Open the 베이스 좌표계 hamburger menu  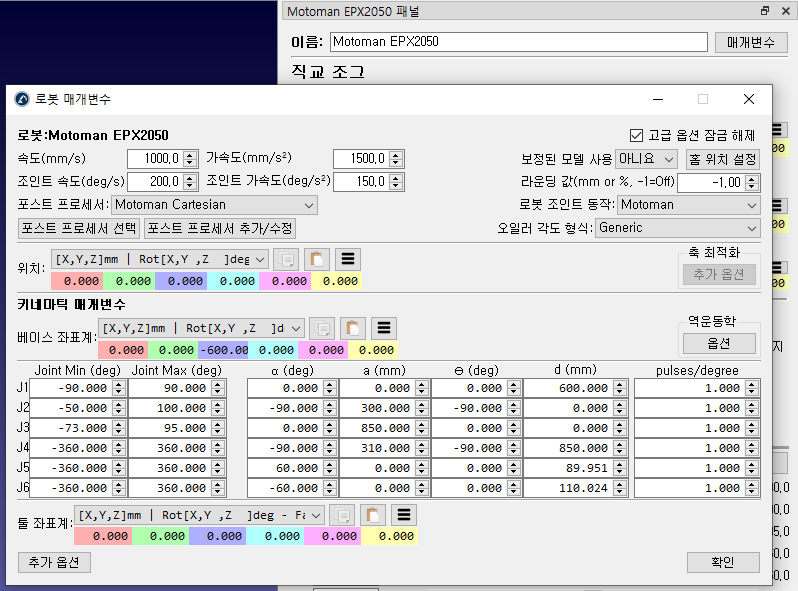pos(384,328)
